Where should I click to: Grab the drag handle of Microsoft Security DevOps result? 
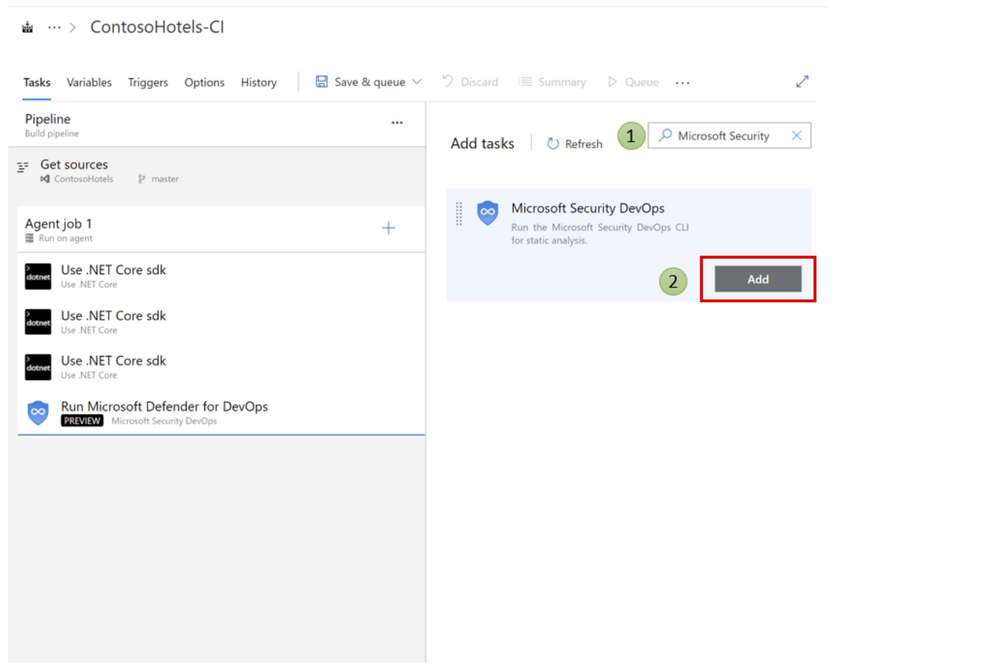pos(459,214)
